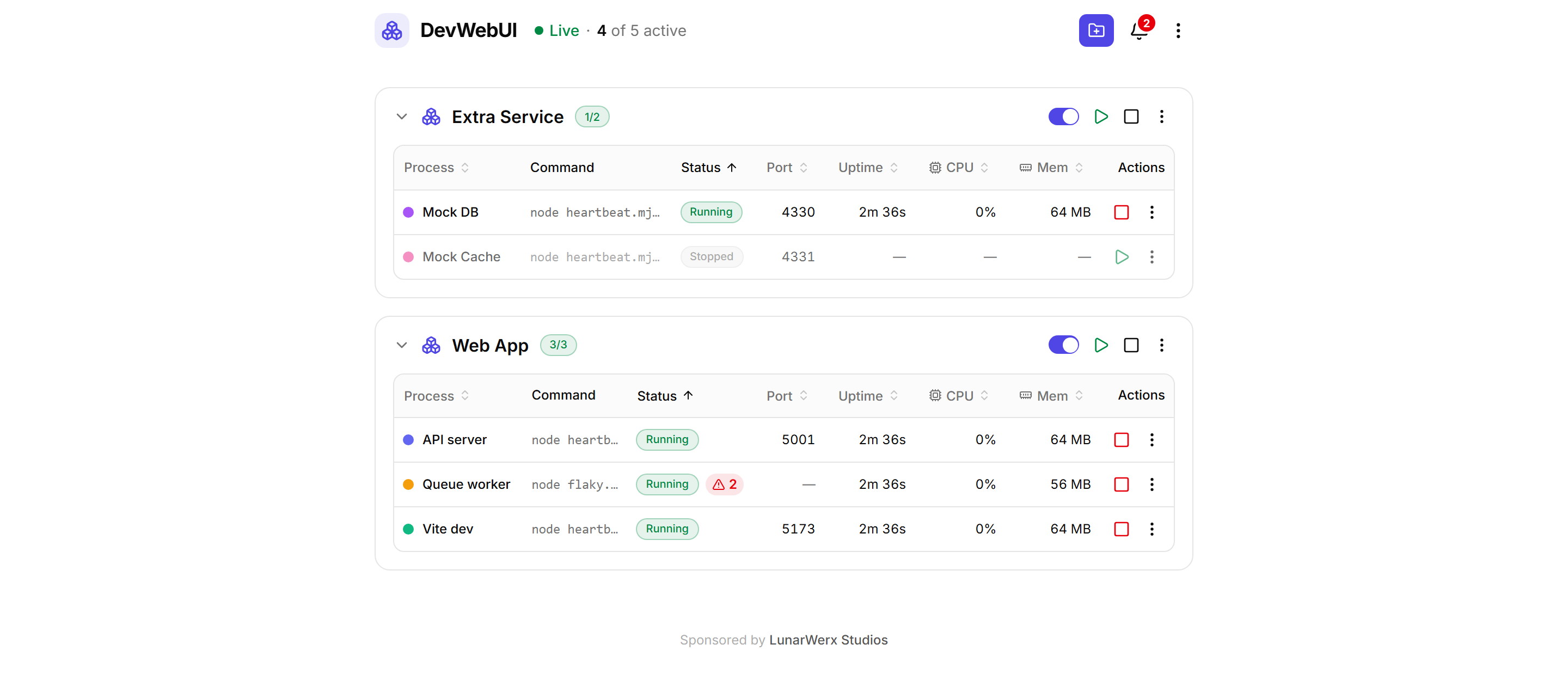This screenshot has height=675, width=1568.
Task: Stop all Extra Service processes
Action: point(1131,116)
